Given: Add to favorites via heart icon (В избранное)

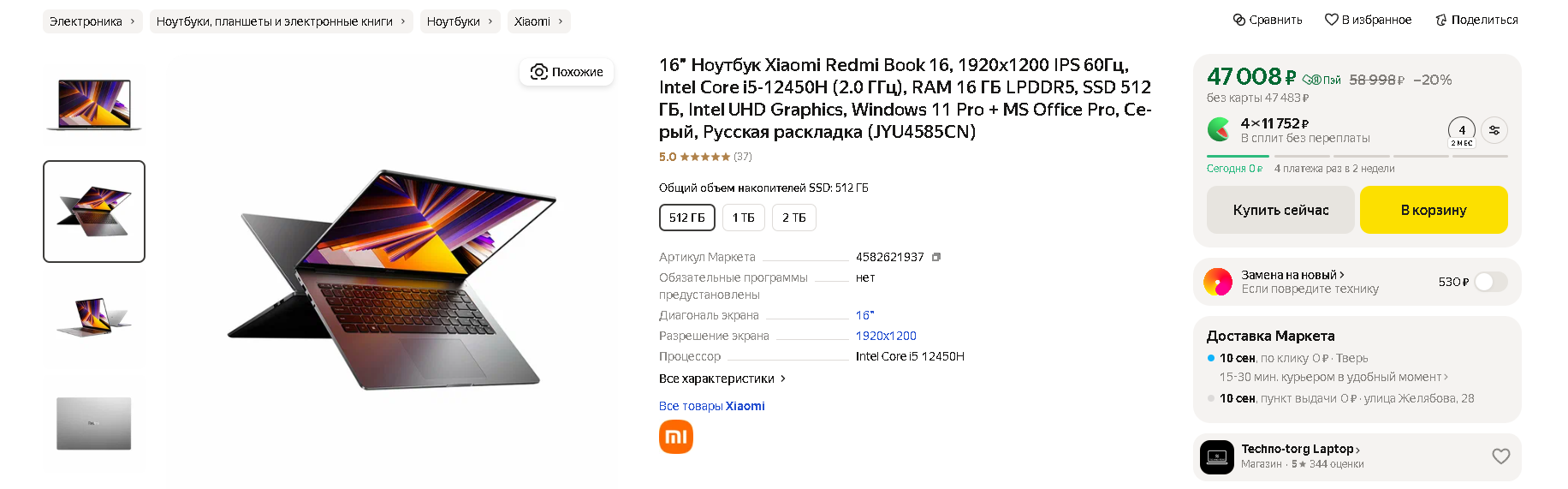Looking at the screenshot, I should click(1331, 20).
